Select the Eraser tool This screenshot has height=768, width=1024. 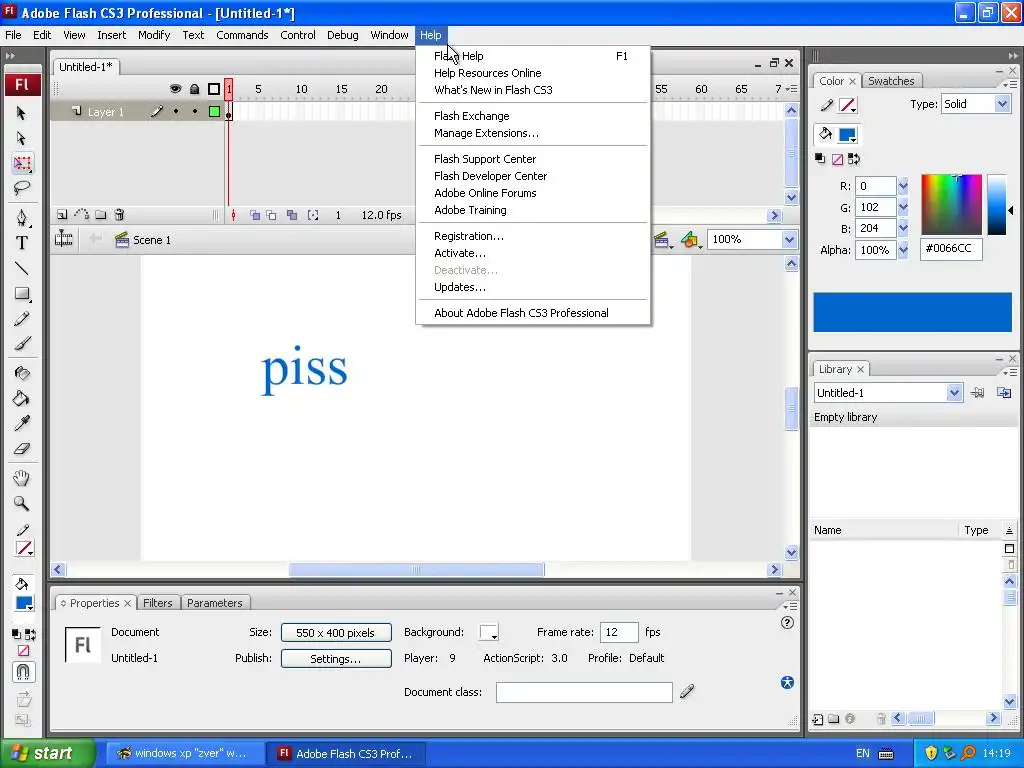coord(22,449)
